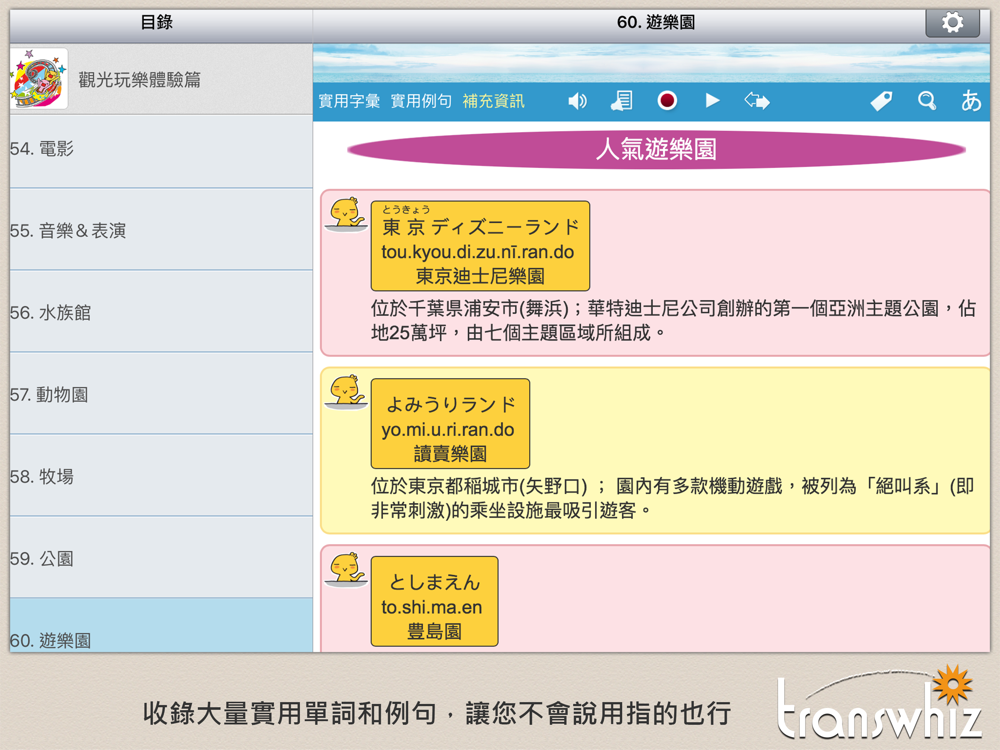
Task: Tap the mascot icon beside よみうりランド
Action: pyautogui.click(x=346, y=392)
